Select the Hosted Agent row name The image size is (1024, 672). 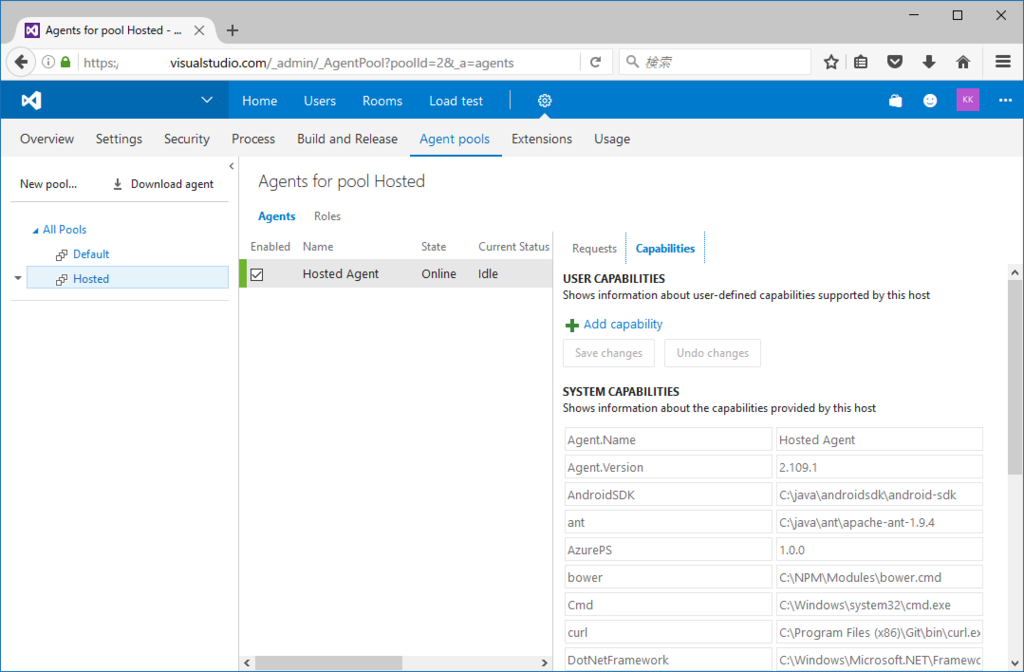pos(340,274)
